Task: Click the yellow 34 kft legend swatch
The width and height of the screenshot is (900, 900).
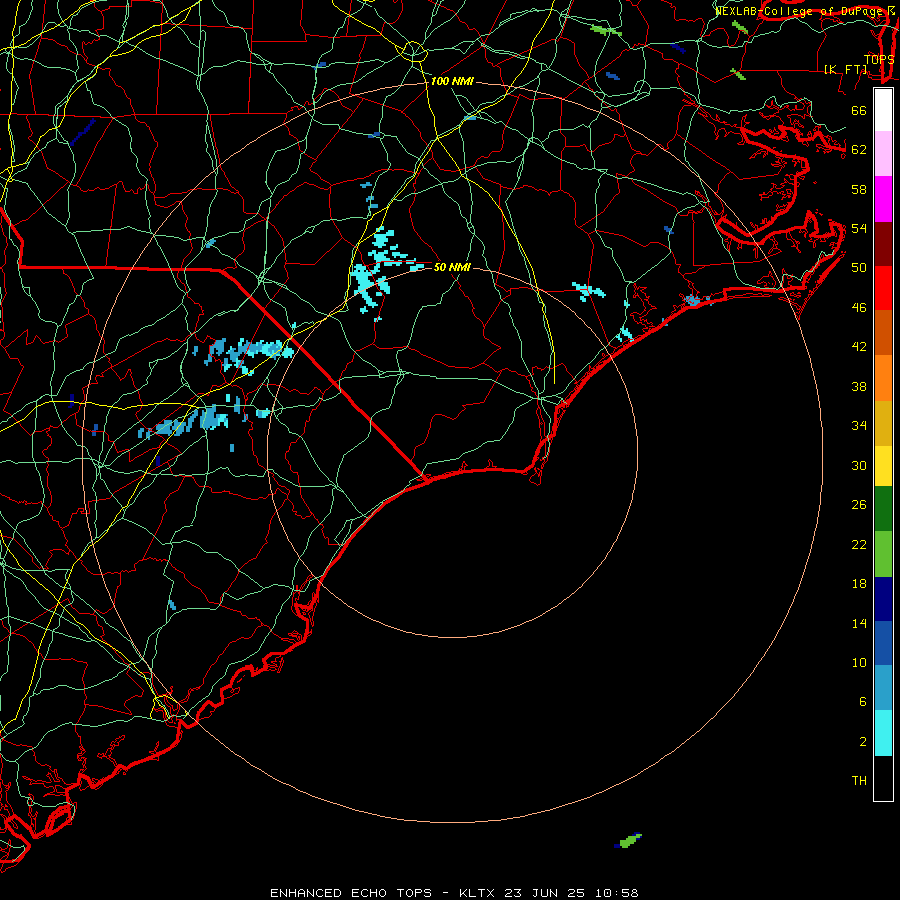Action: click(883, 466)
